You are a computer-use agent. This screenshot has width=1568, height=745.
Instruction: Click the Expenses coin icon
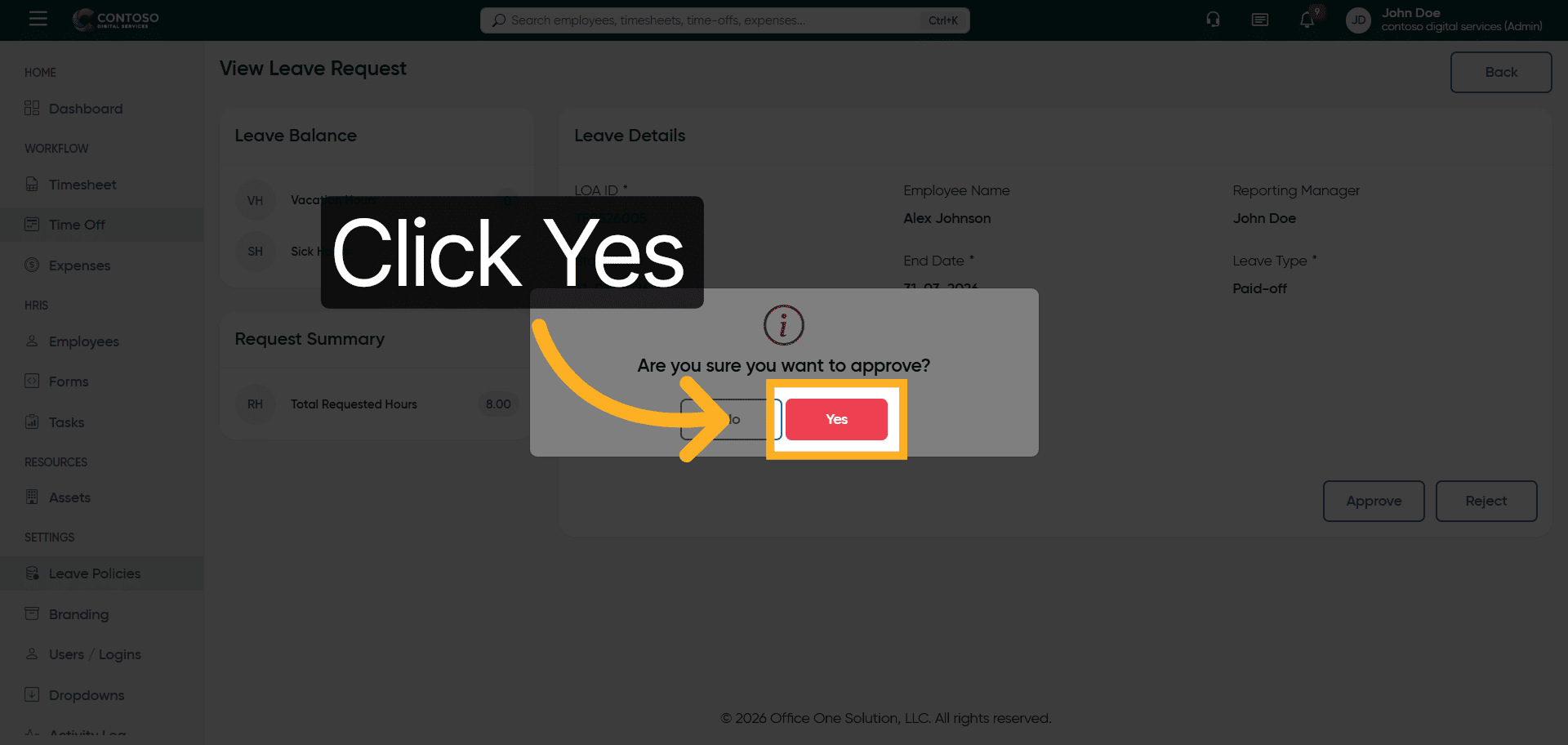[x=32, y=265]
